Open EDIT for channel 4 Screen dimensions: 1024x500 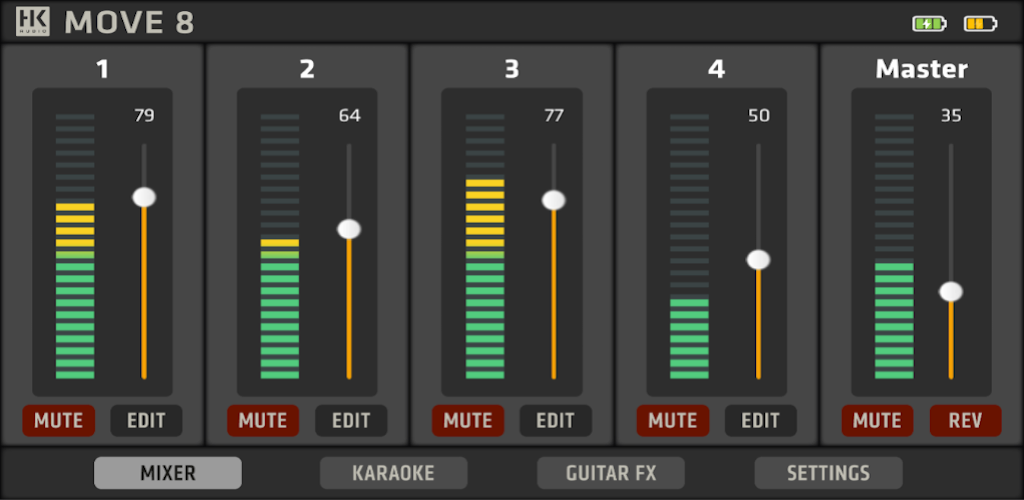coord(761,421)
